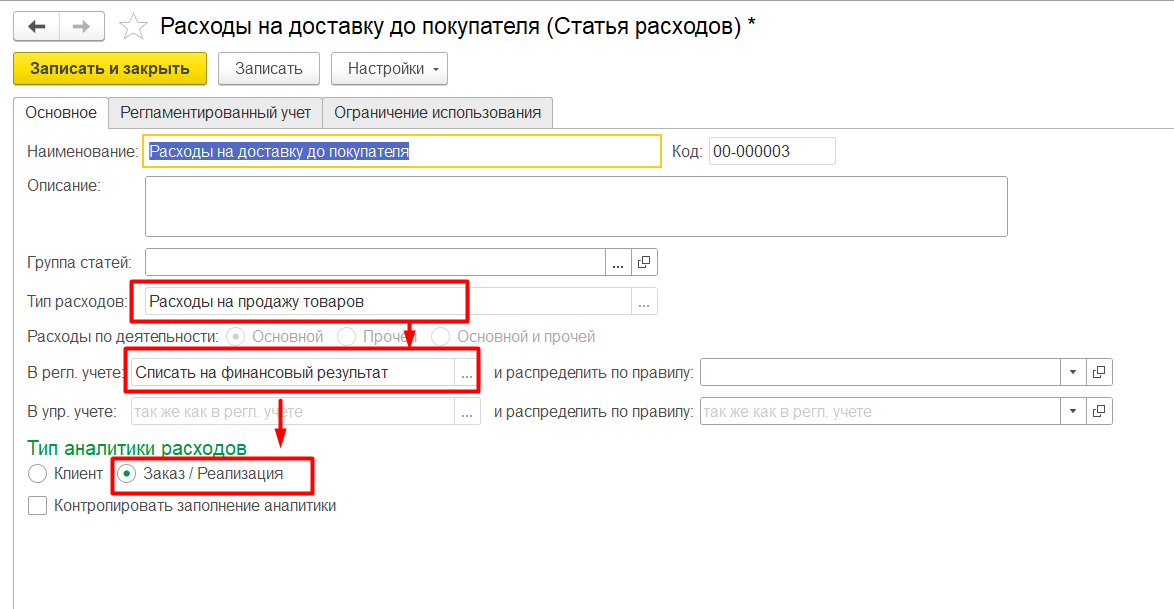Select the 'Заказ / Реализация' radio button

[x=127, y=474]
